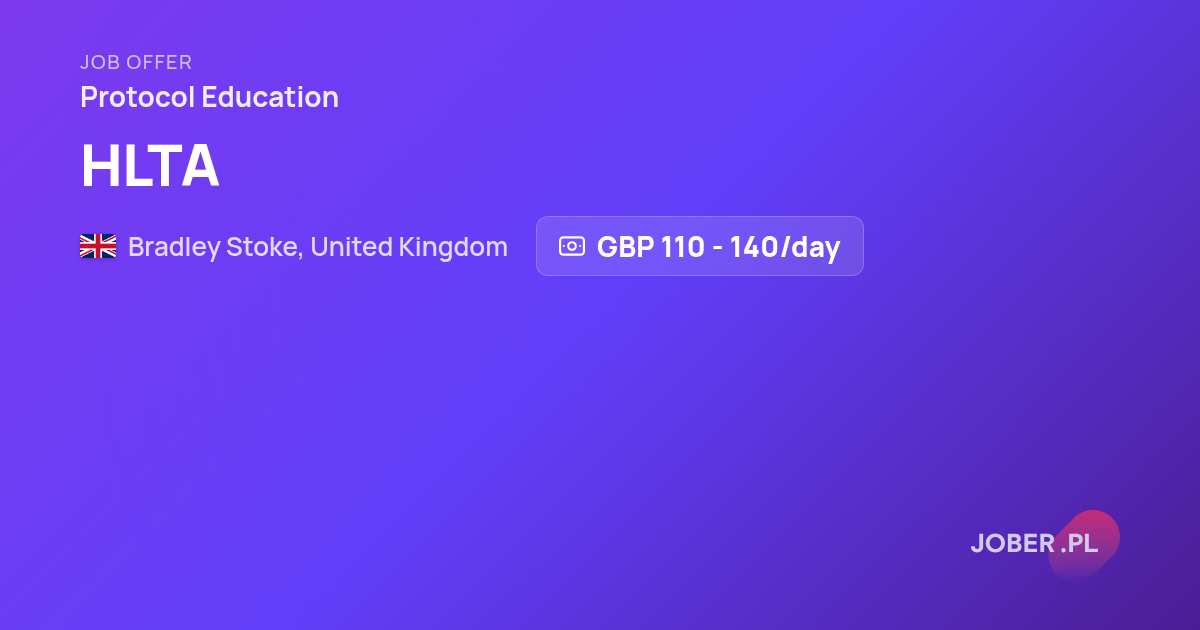Viewport: 1200px width, 630px height.
Task: Click the words United Kingdom
Action: pyautogui.click(x=409, y=247)
